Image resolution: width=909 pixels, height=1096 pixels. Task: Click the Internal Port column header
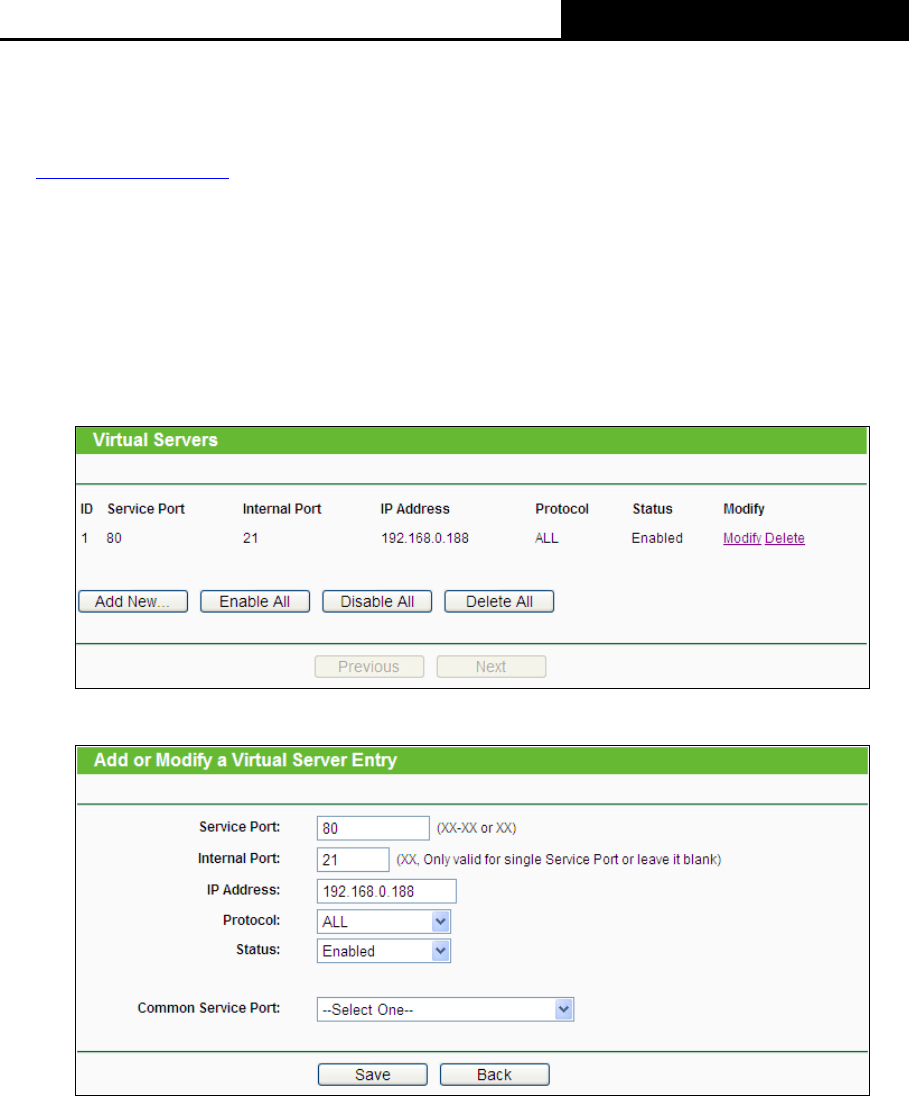[x=282, y=509]
